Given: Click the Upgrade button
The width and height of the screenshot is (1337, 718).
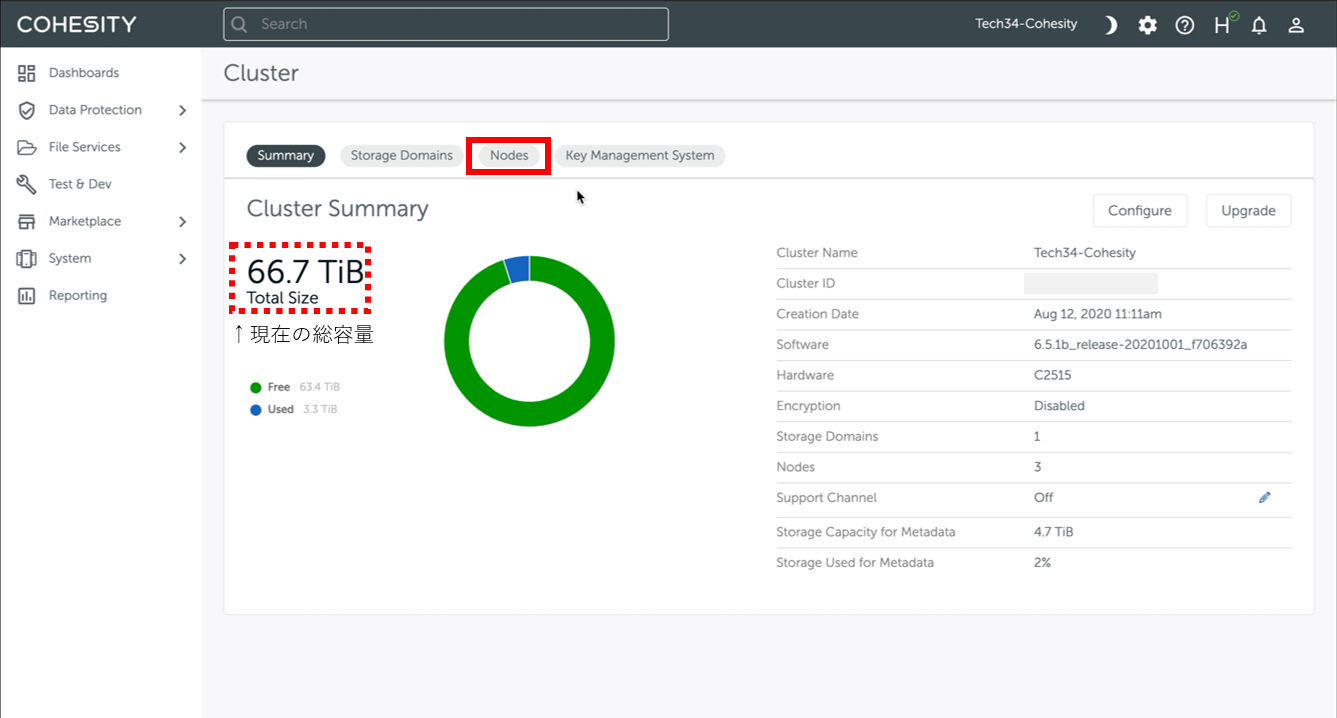Looking at the screenshot, I should point(1249,211).
